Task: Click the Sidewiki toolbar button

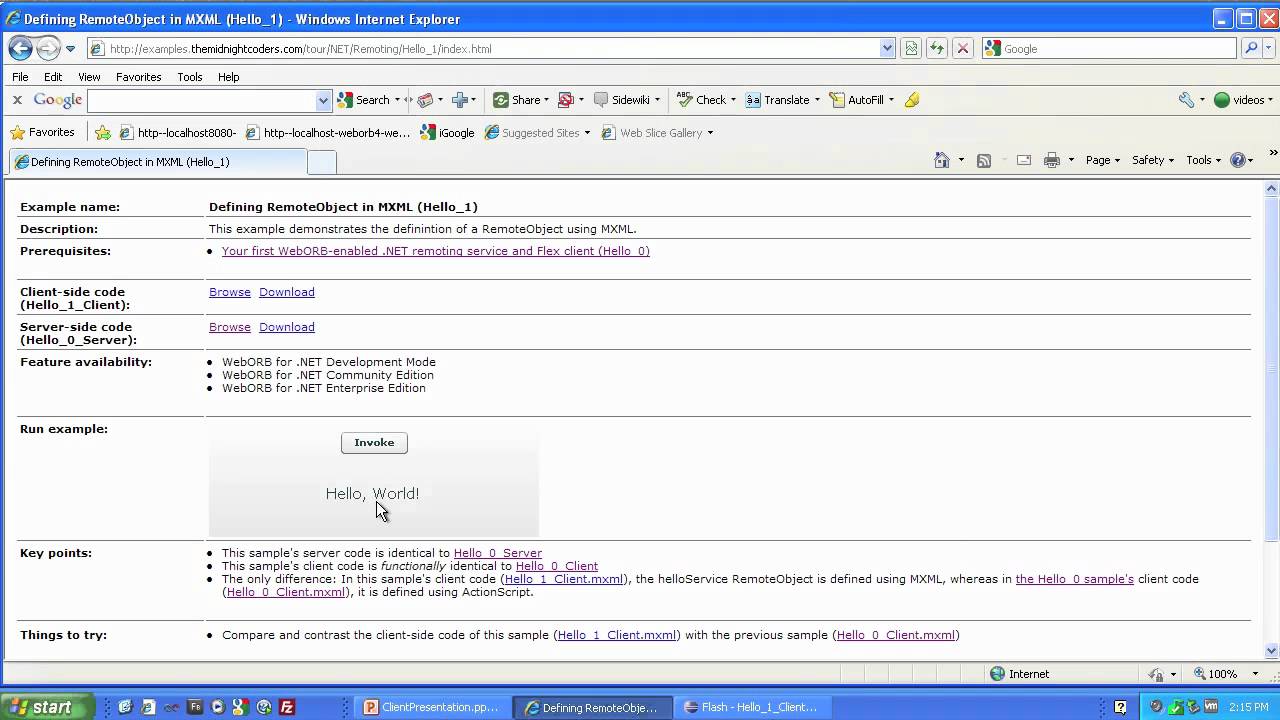Action: (627, 100)
